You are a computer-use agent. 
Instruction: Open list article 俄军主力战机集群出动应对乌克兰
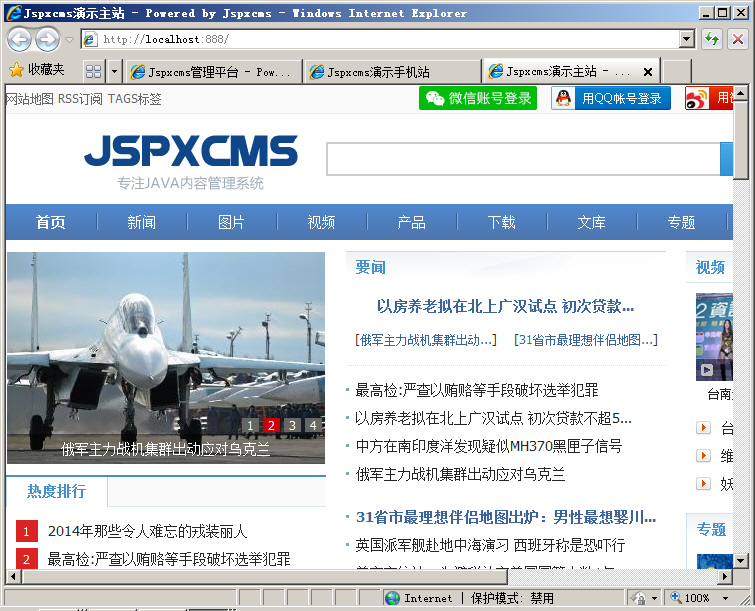[460, 475]
